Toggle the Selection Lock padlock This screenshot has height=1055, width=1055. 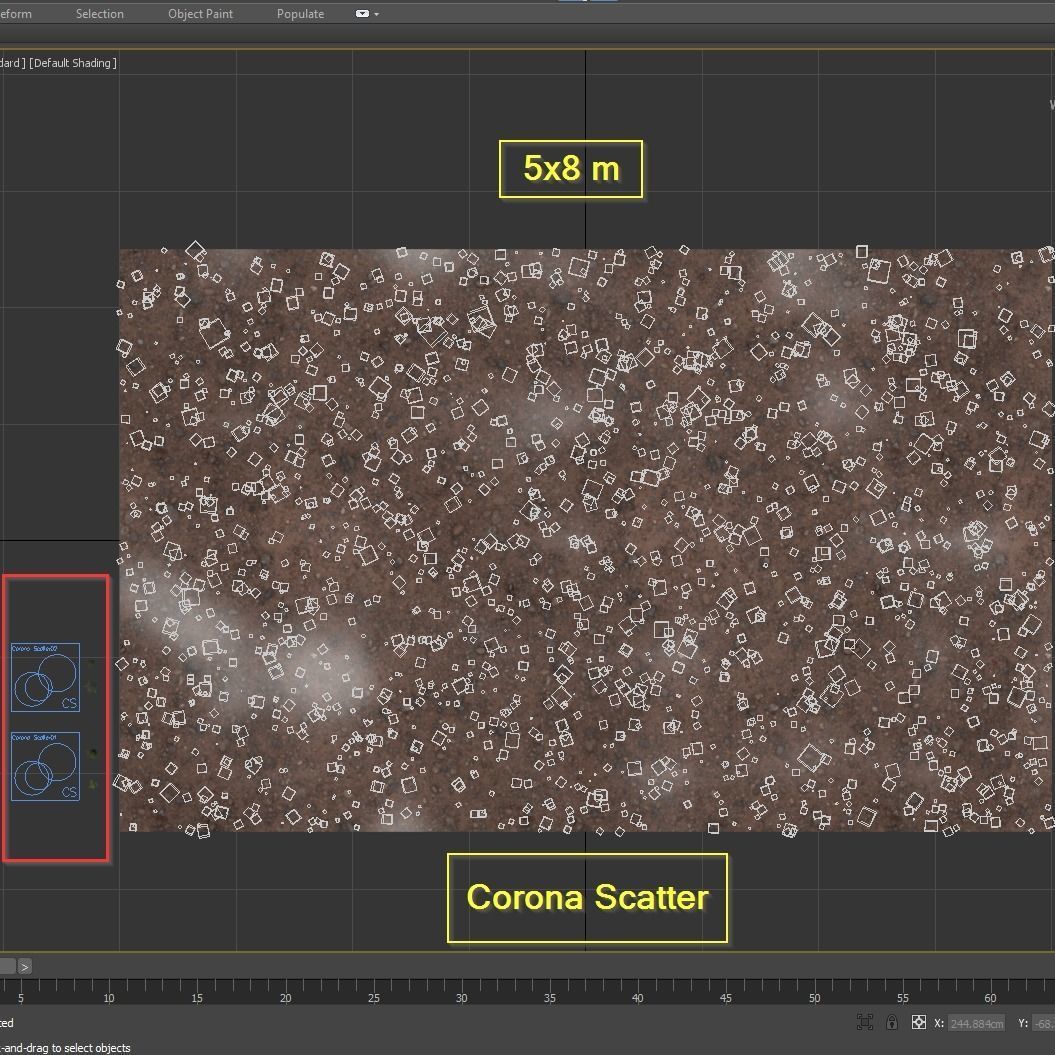[892, 1023]
